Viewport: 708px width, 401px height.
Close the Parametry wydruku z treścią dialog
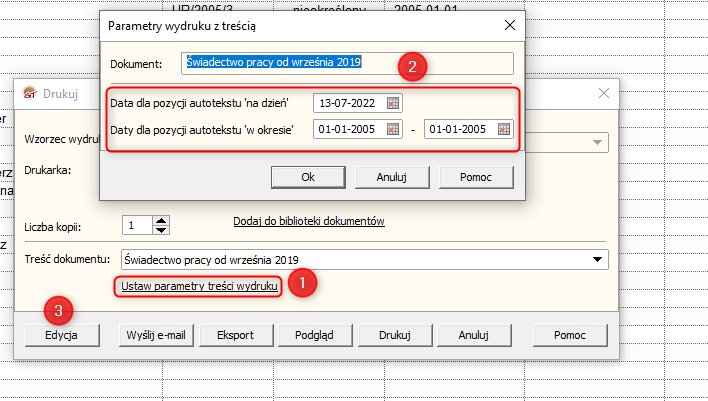(x=510, y=25)
